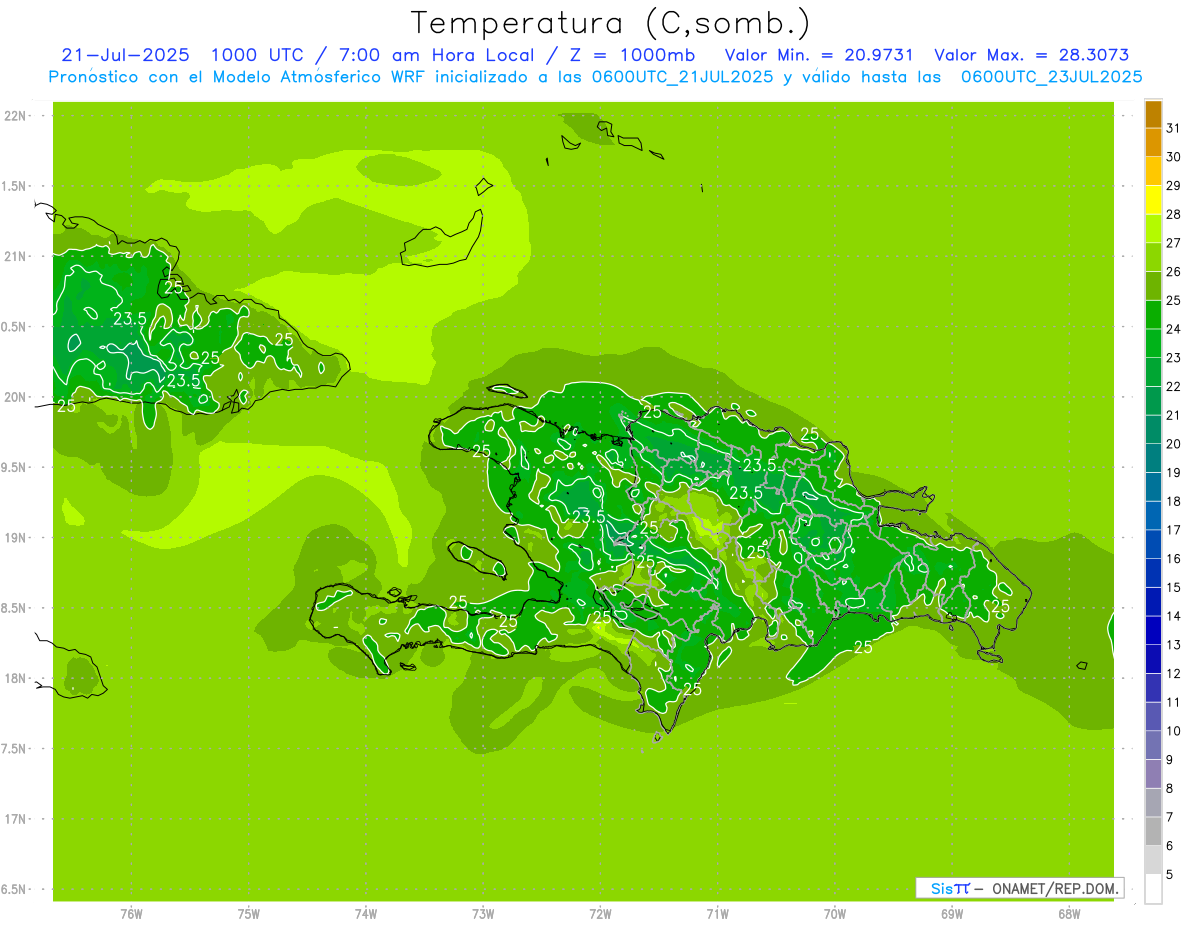Click the "18N" latitude axis label
1200x927 pixels.
click(16, 678)
